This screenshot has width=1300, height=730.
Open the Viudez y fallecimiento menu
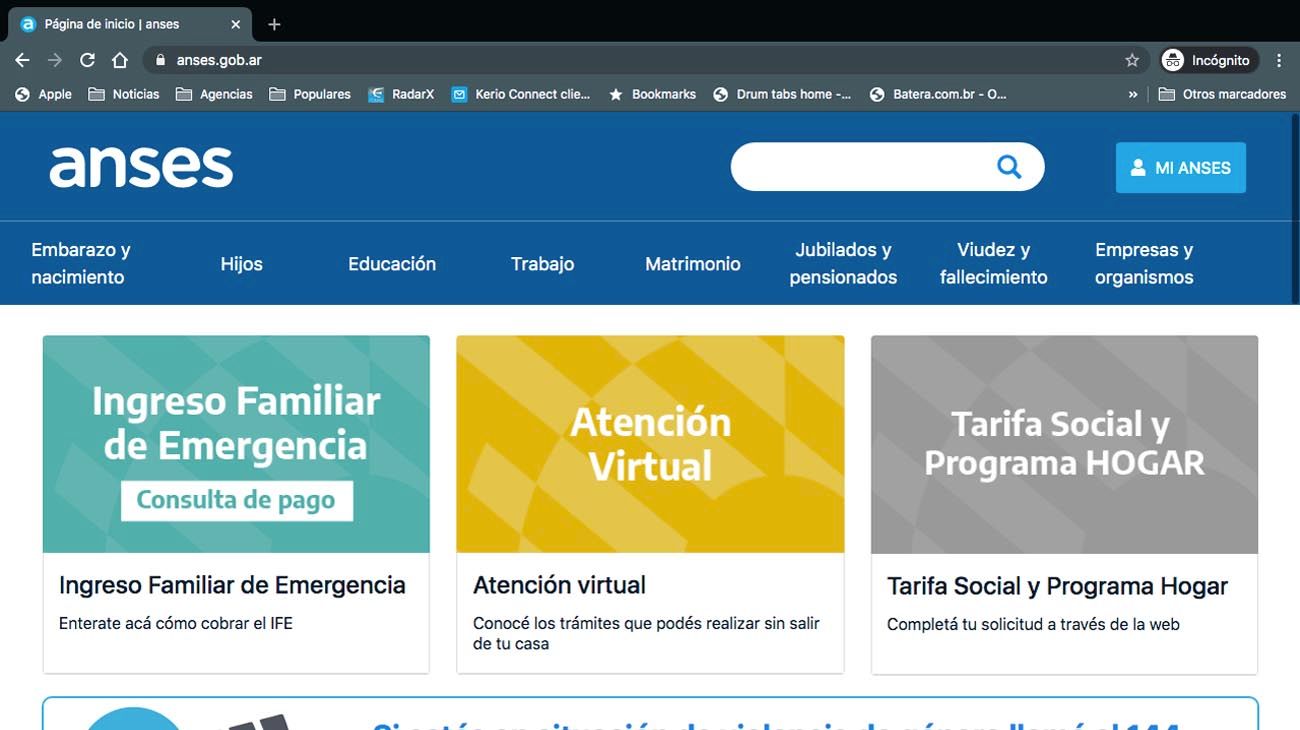point(994,263)
